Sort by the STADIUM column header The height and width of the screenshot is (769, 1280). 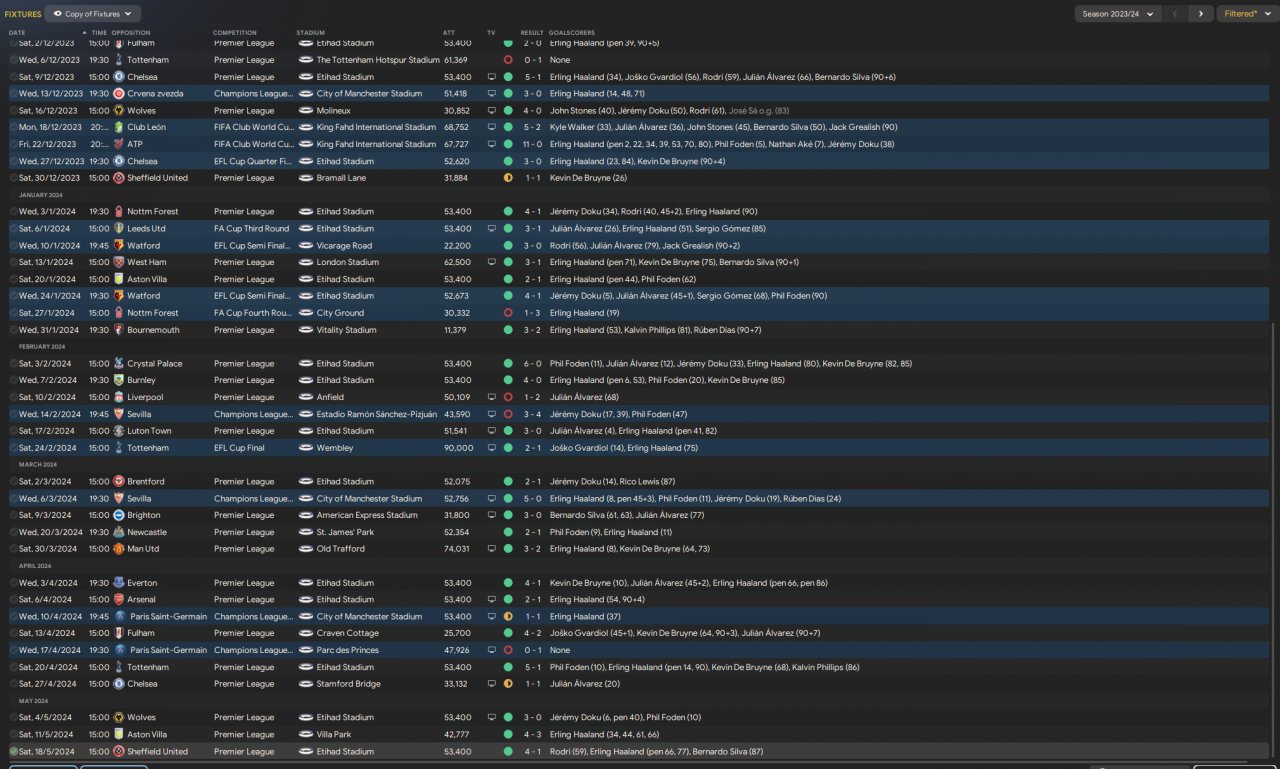click(x=311, y=33)
